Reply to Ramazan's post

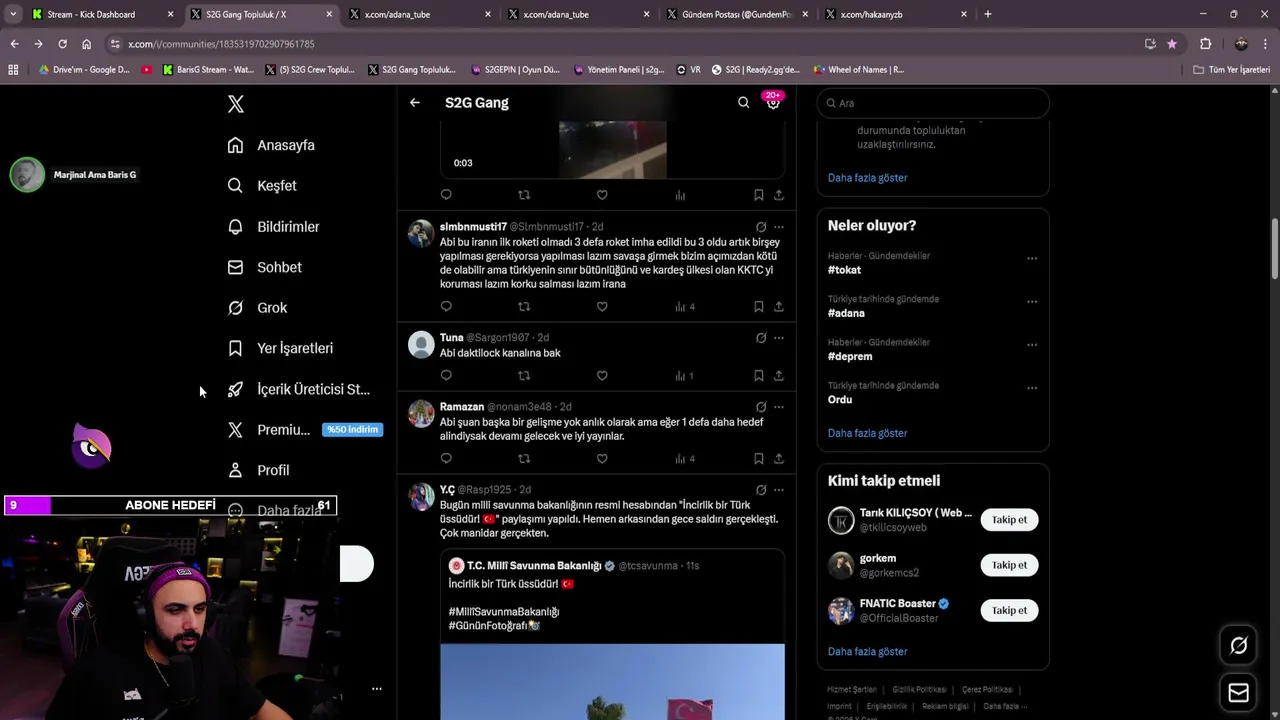[x=446, y=459]
